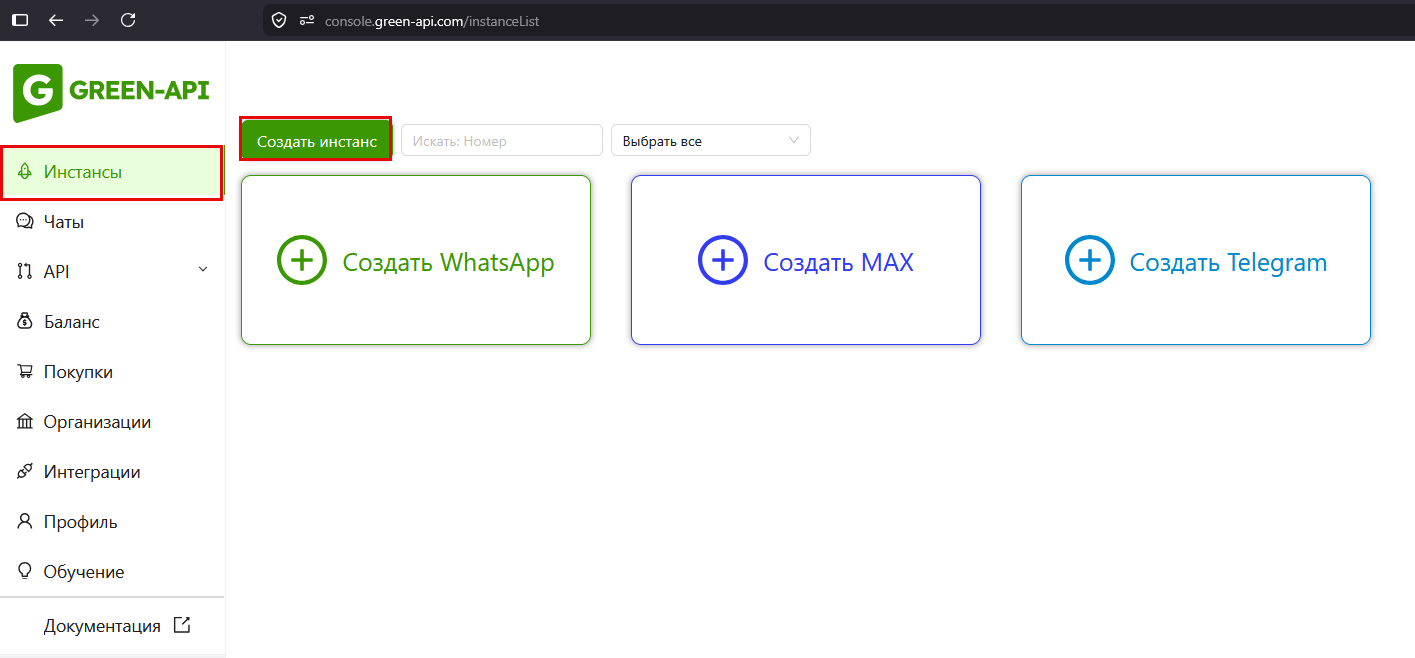This screenshot has height=658, width=1415.
Task: Open the Покупки menu item
Action: coord(112,372)
